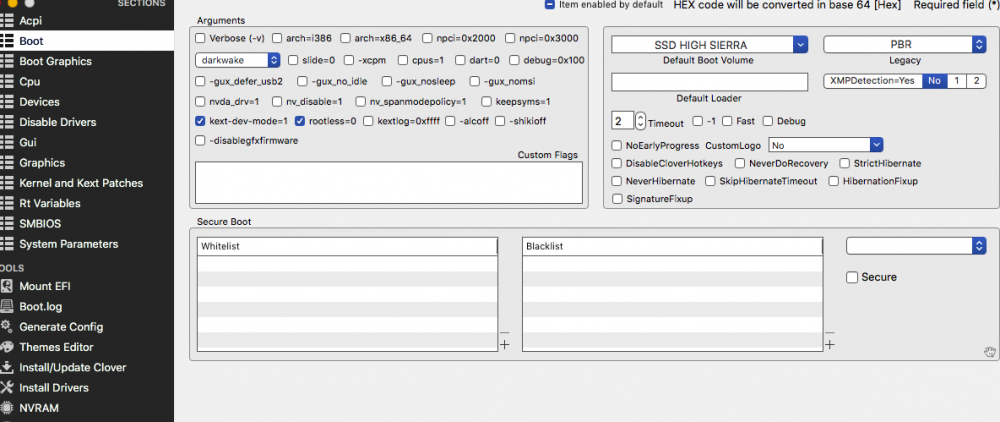
Task: Click the Boot Graphics section list icon
Action: pos(6,61)
